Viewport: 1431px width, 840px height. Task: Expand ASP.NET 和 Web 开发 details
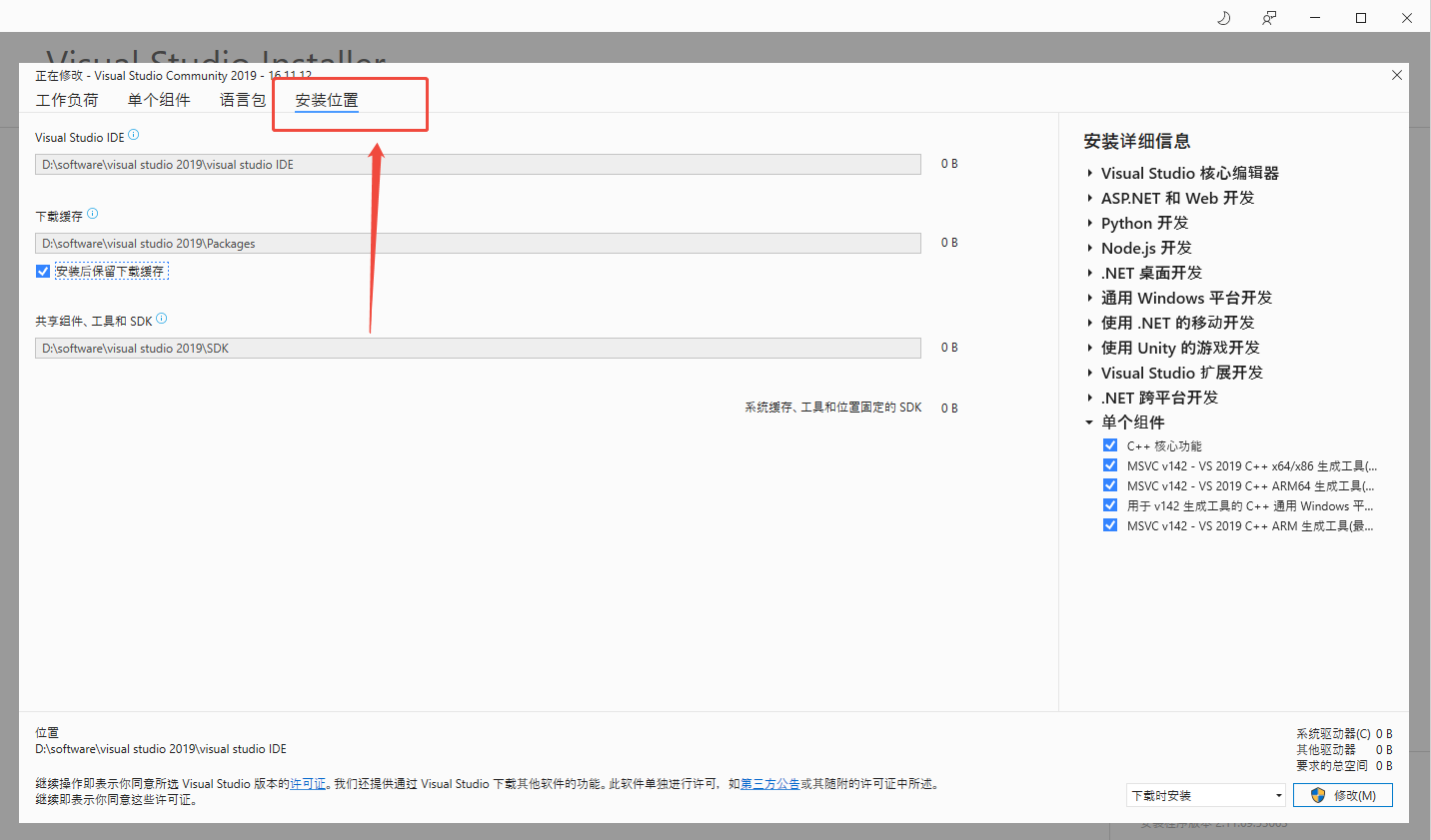pos(1089,198)
